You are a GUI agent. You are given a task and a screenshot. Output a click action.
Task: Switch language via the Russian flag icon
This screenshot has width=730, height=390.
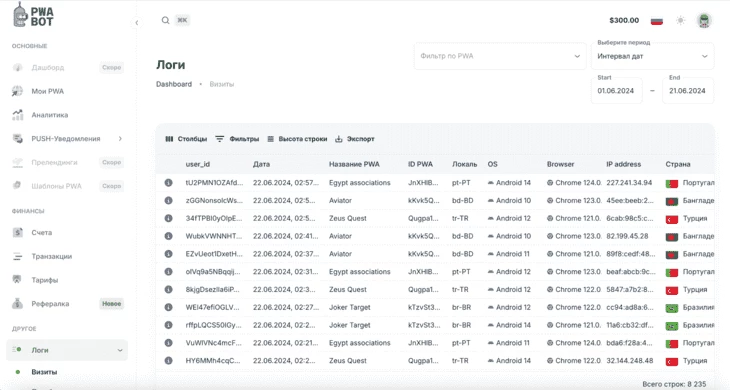656,21
